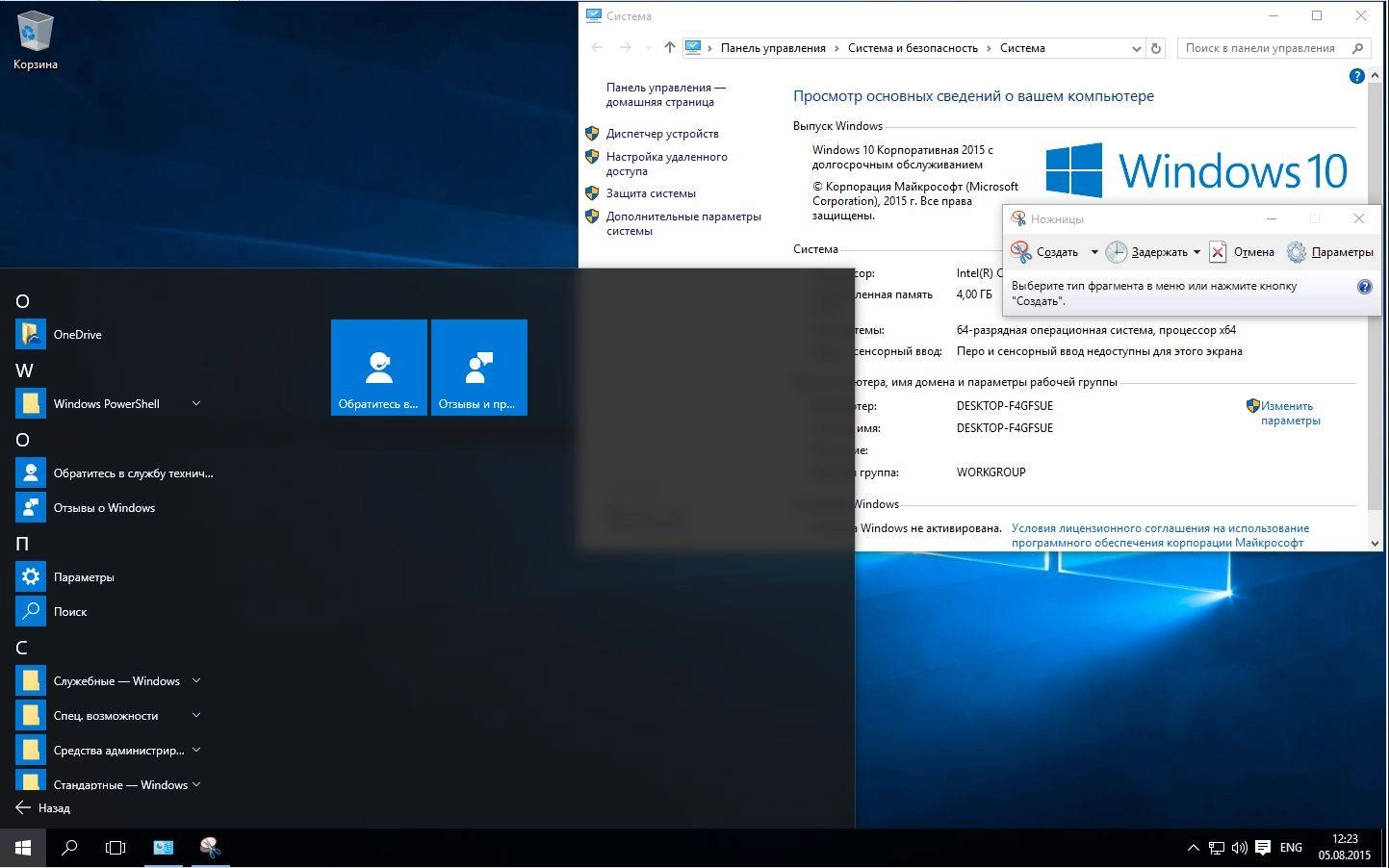Go up one level in System window
1389x868 pixels.
[x=670, y=47]
